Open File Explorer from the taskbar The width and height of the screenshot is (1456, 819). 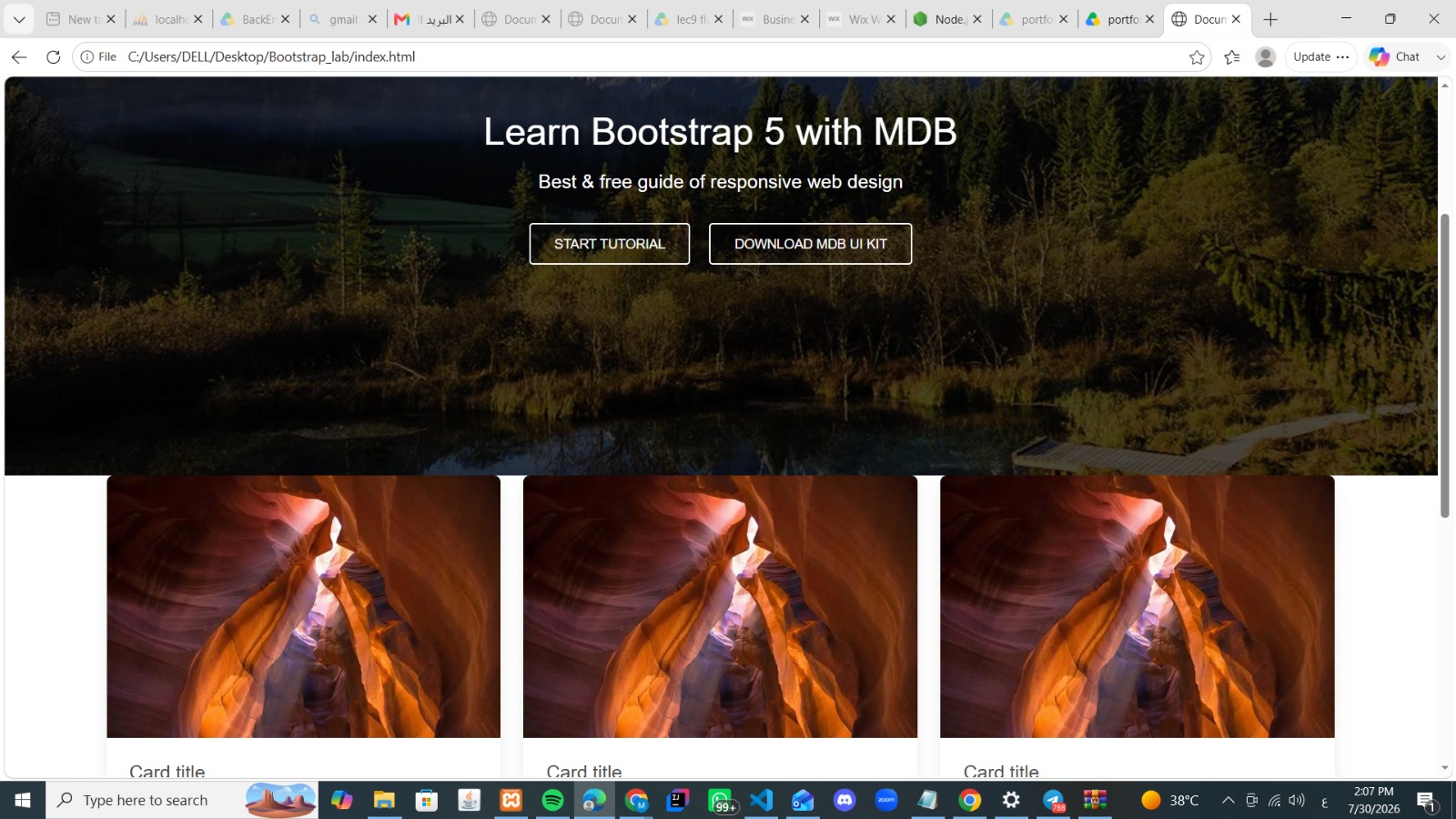point(385,800)
